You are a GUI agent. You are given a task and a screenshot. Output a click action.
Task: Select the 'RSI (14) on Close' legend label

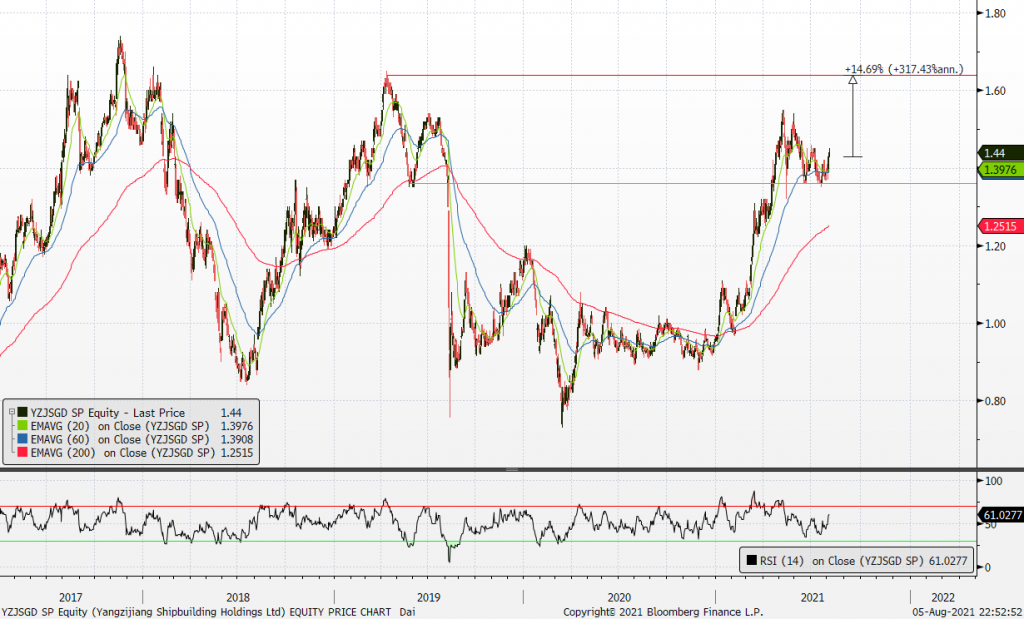(x=842, y=560)
